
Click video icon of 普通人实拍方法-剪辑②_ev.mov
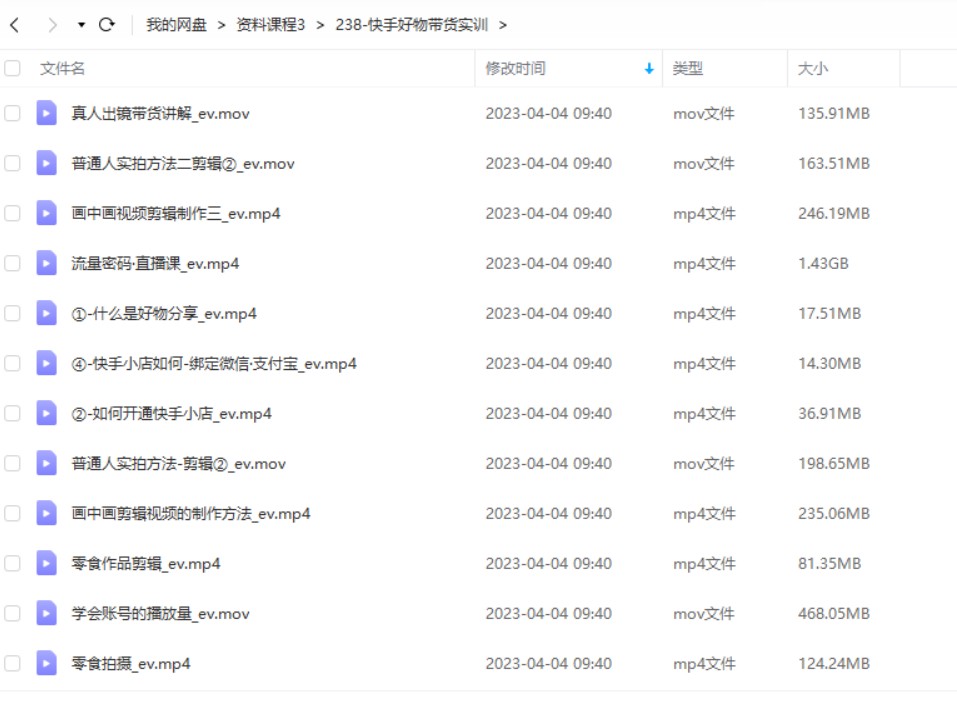point(46,463)
